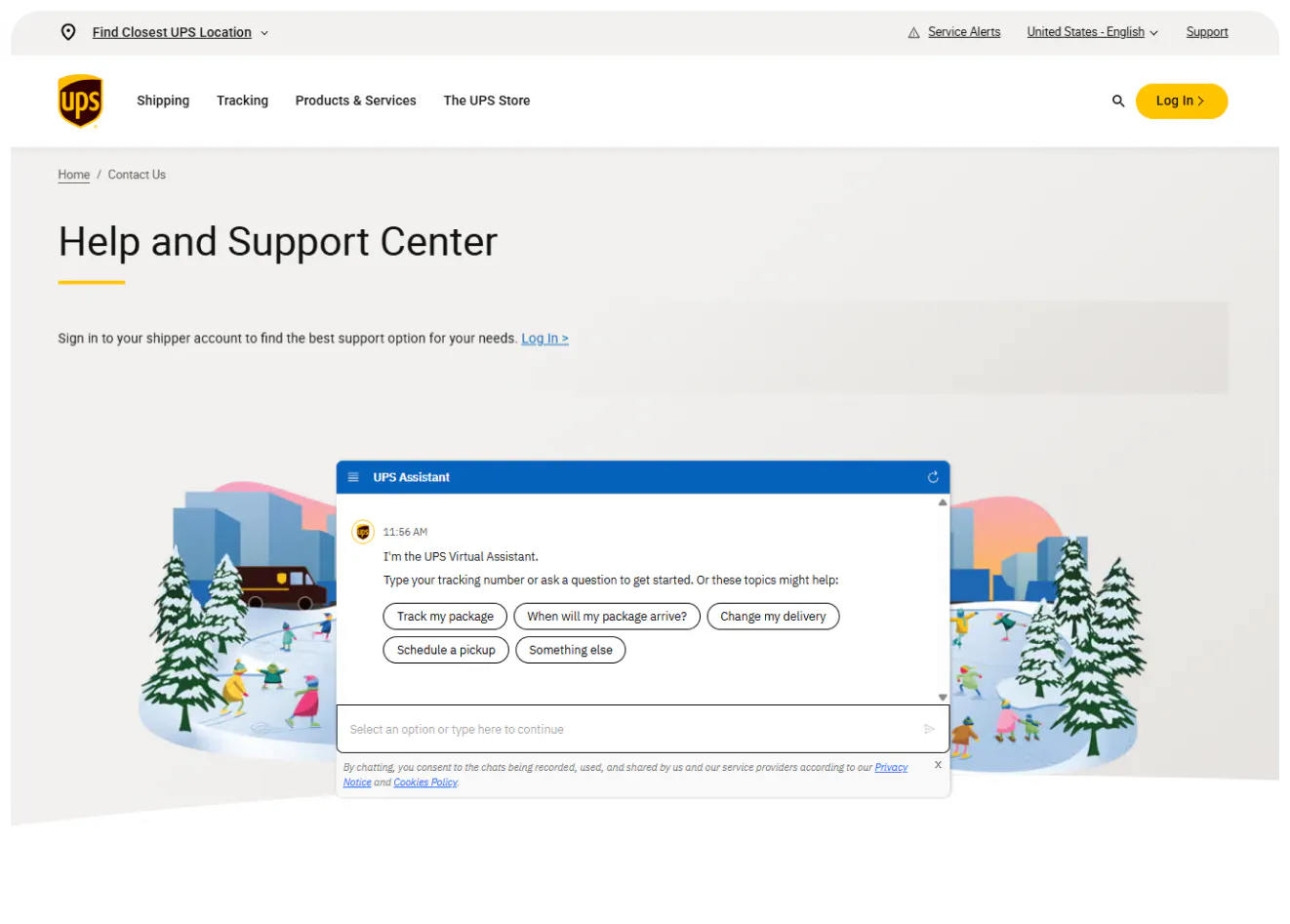Image resolution: width=1290 pixels, height=924 pixels.
Task: Open the Privacy Notice link
Action: pyautogui.click(x=891, y=768)
